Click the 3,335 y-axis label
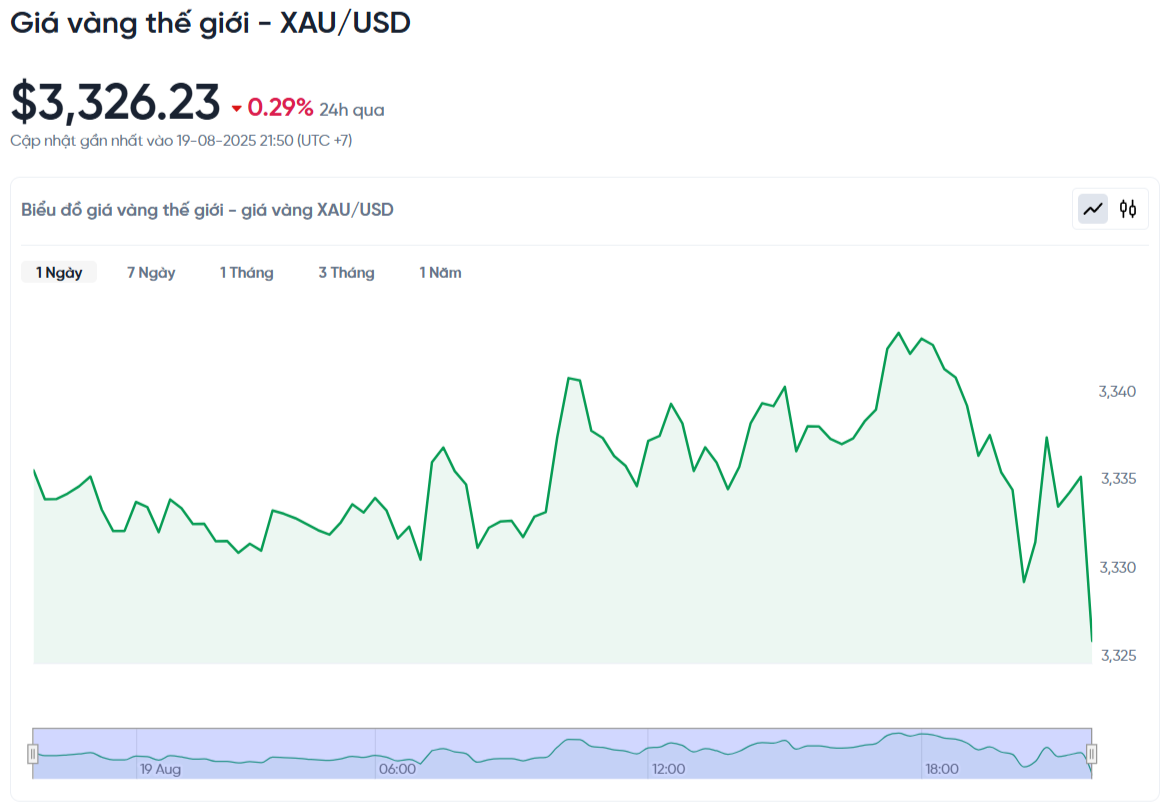The height and width of the screenshot is (807, 1166). click(1118, 478)
